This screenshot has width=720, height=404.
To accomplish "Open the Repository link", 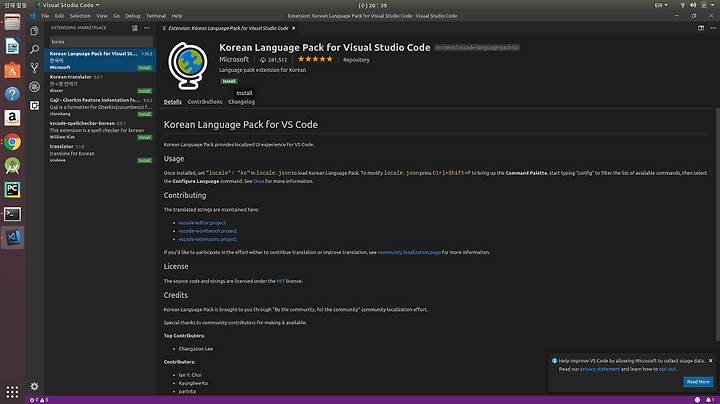I will [x=356, y=60].
